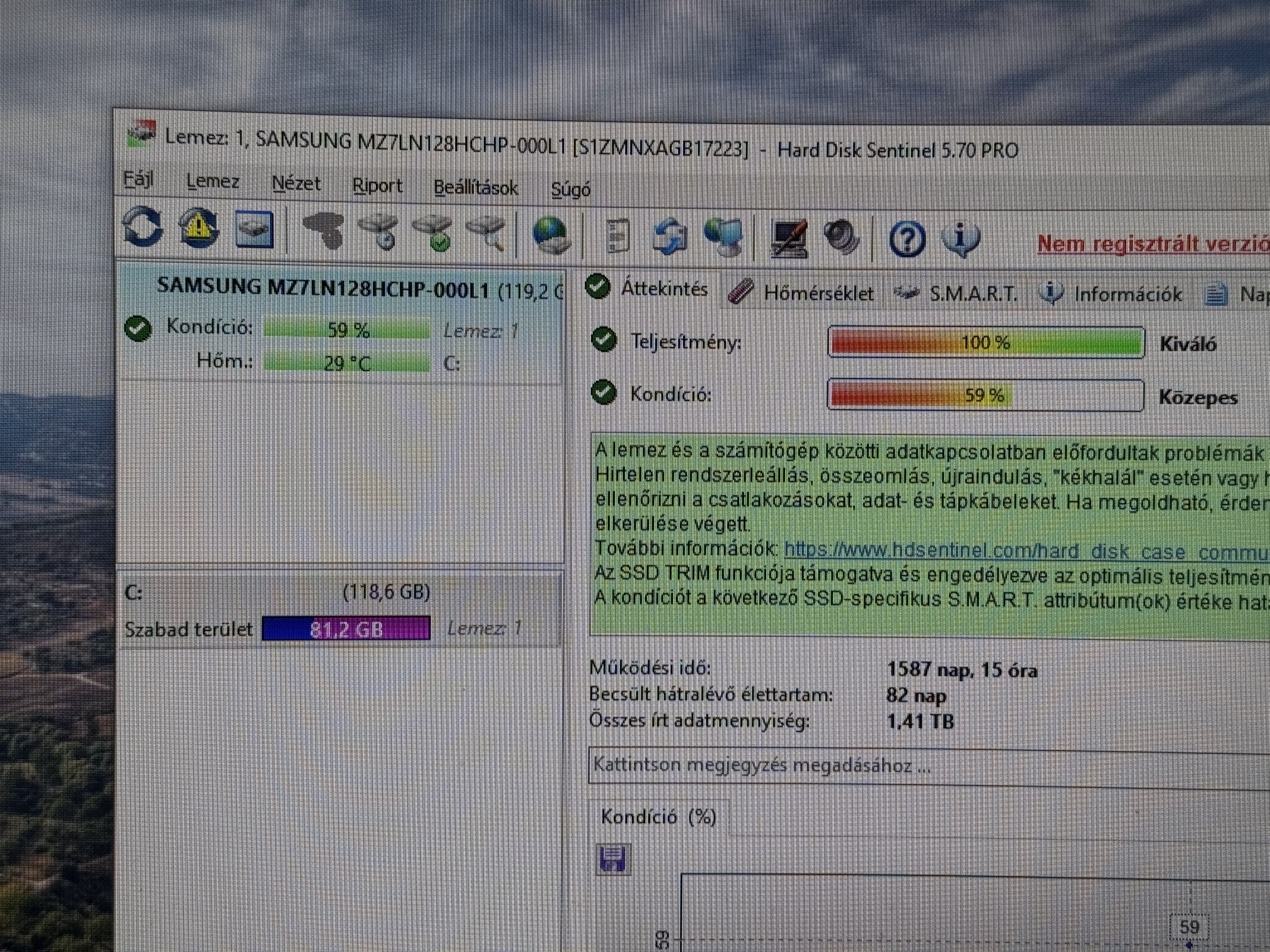
Task: Click the red Nem regisztrált verzió link
Action: coord(1154,244)
